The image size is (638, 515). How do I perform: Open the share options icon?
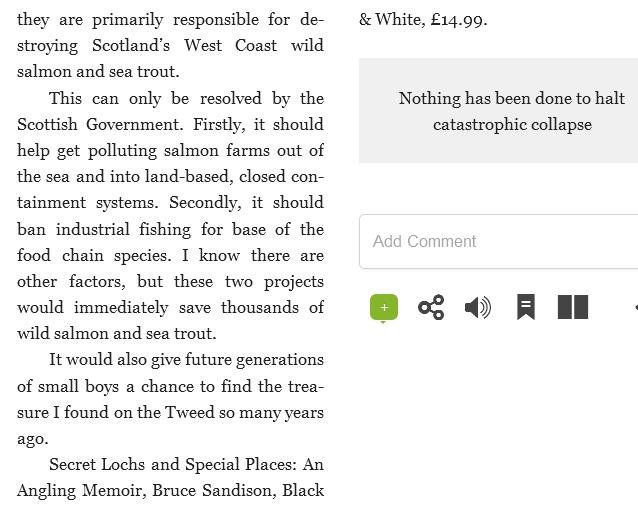click(431, 307)
